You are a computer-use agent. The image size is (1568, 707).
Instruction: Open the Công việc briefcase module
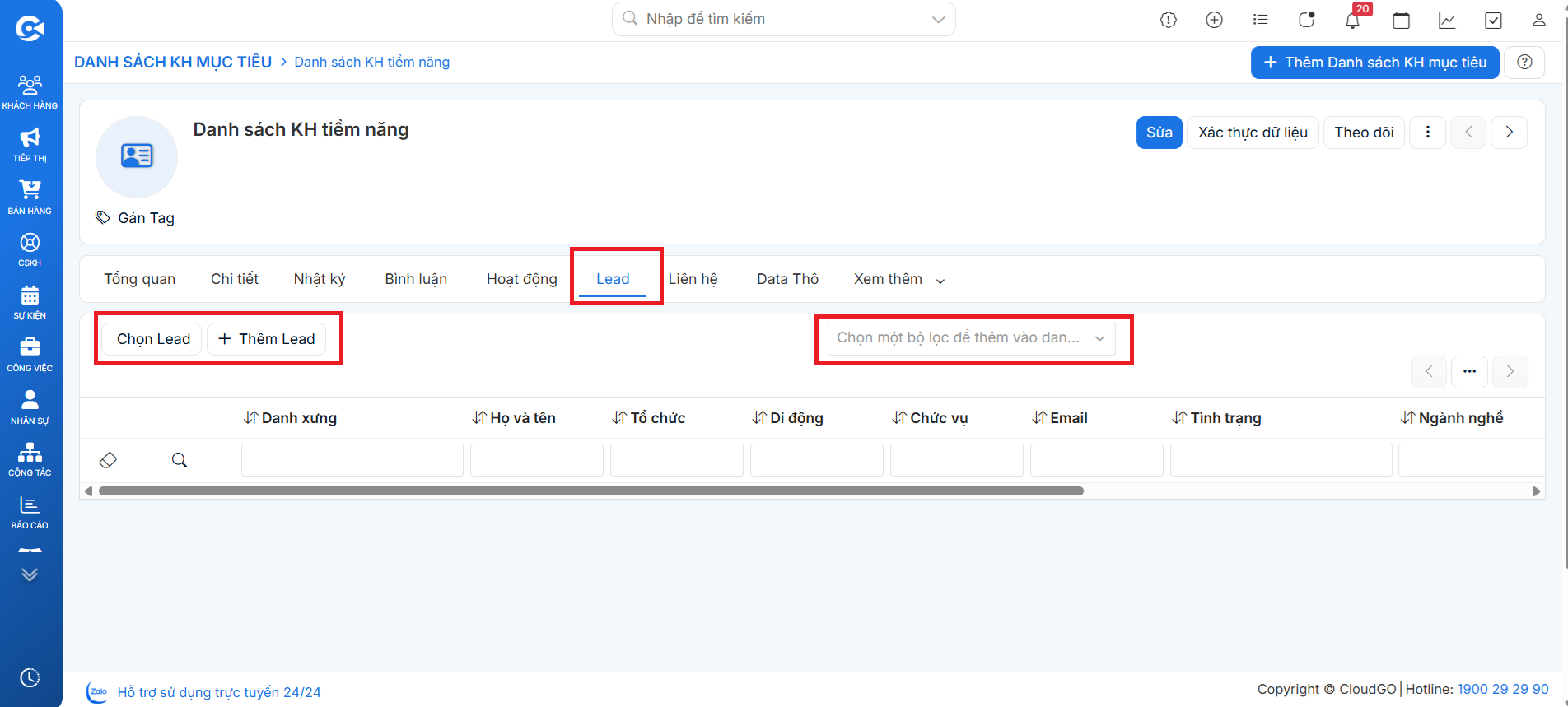(x=30, y=355)
